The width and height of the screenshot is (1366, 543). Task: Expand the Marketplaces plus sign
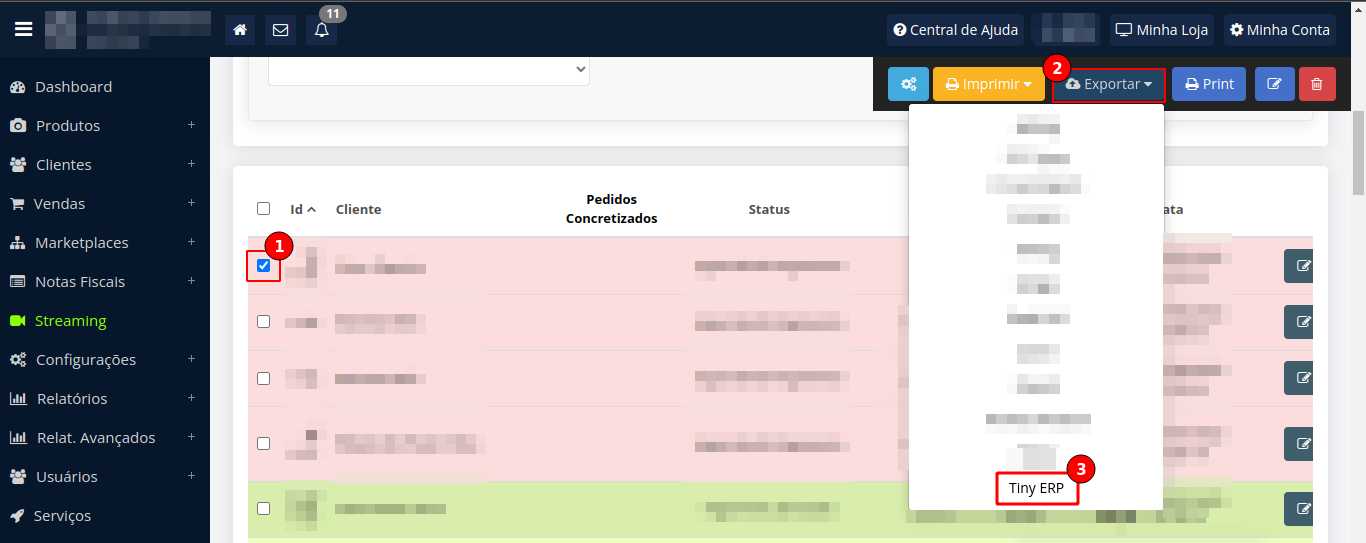191,242
